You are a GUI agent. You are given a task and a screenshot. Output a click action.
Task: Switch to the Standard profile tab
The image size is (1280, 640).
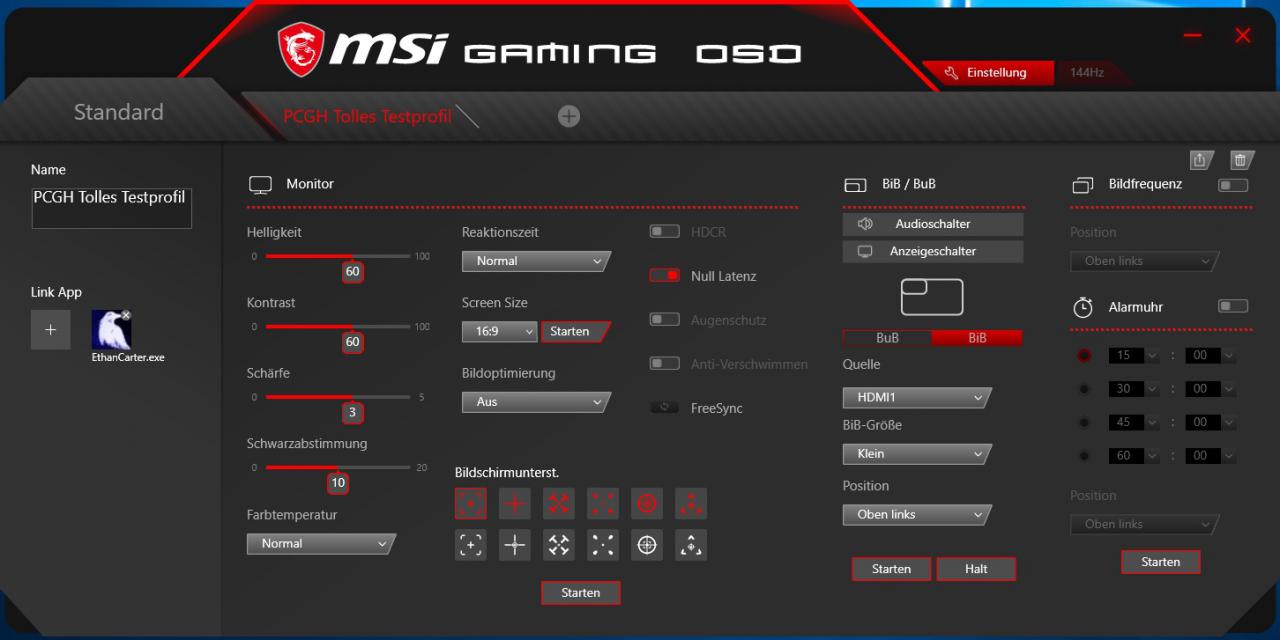pyautogui.click(x=119, y=112)
